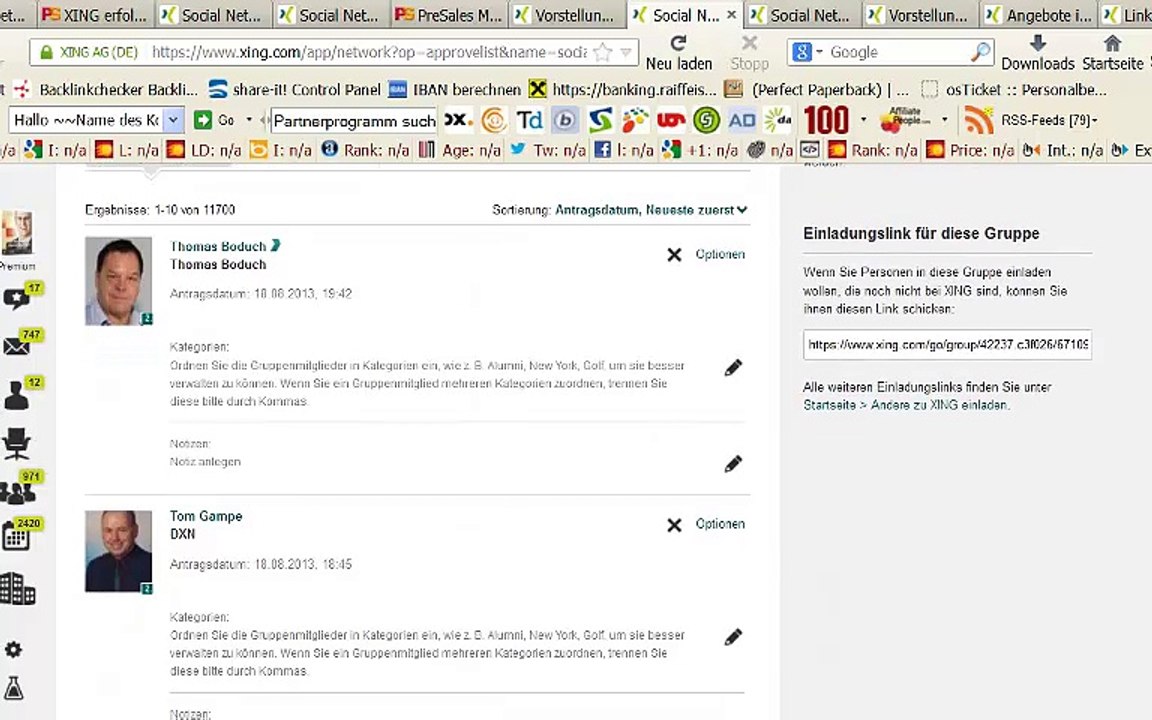Viewport: 1152px width, 720px height.
Task: Open the XING jobs chair icon
Action: tap(16, 444)
